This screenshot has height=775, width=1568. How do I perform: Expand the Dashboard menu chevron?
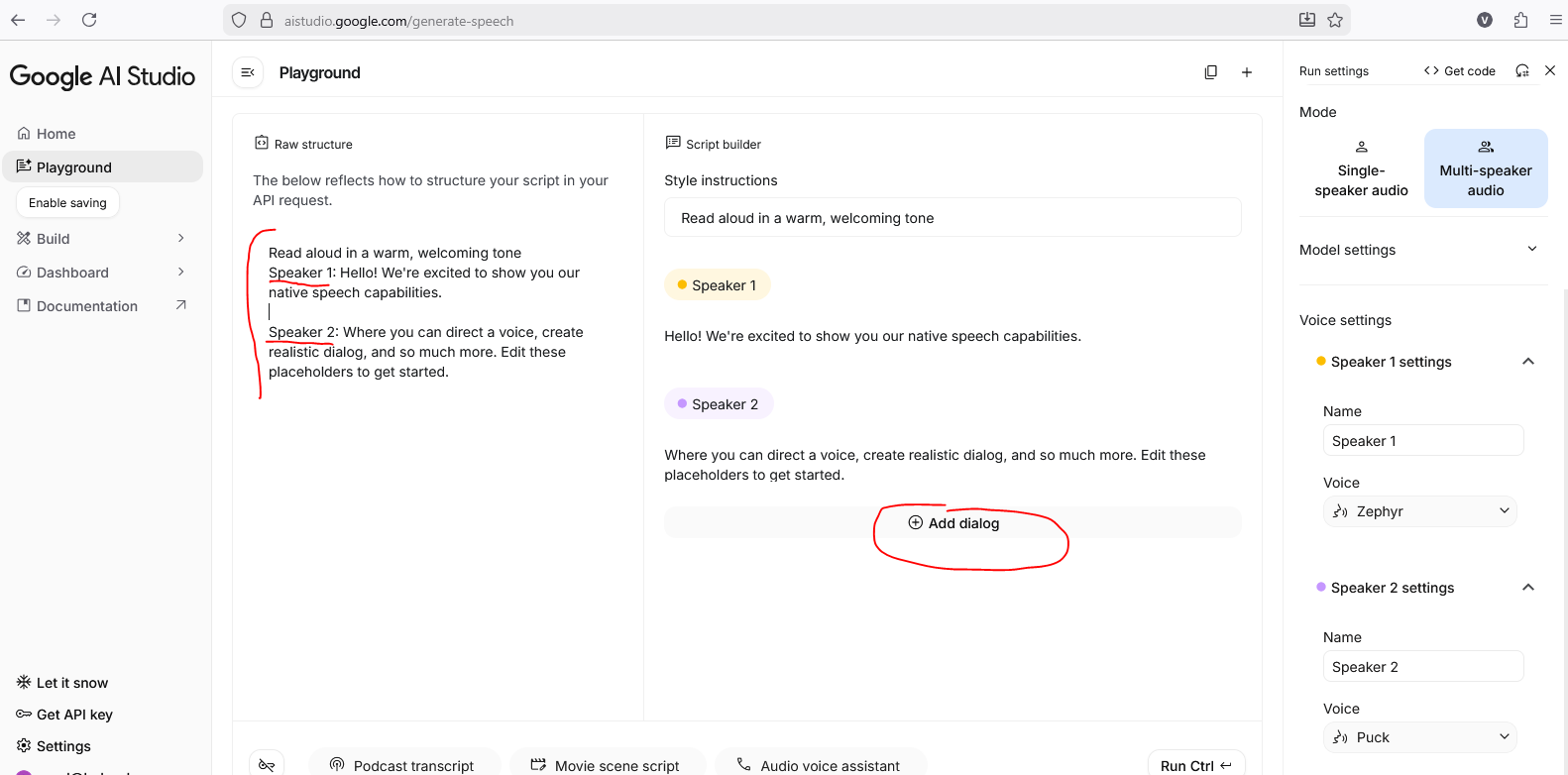181,272
